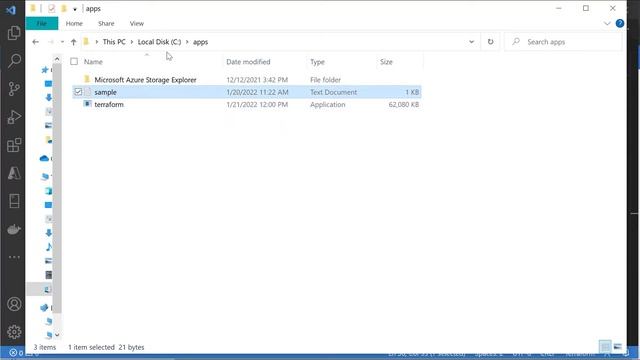The width and height of the screenshot is (640, 360).
Task: Expand chevron after Local Disk (C:) breadcrumb
Action: pyautogui.click(x=187, y=42)
